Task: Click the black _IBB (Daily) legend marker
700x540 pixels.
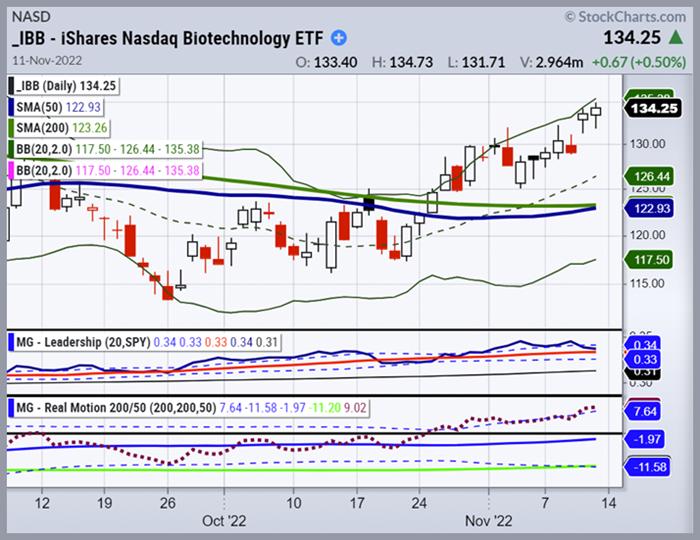Action: click(12, 87)
